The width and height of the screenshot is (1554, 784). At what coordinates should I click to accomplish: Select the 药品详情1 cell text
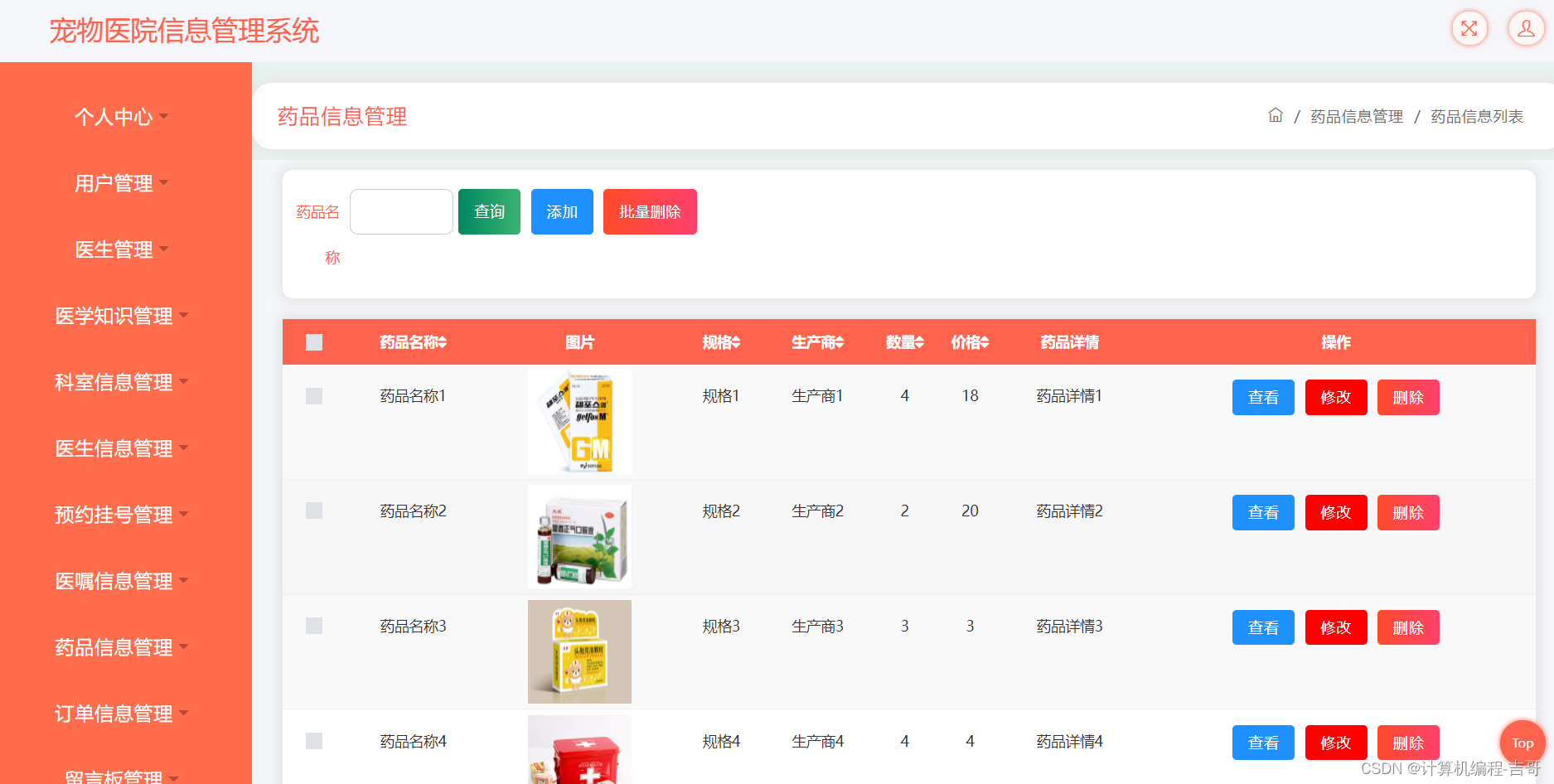coord(1069,396)
